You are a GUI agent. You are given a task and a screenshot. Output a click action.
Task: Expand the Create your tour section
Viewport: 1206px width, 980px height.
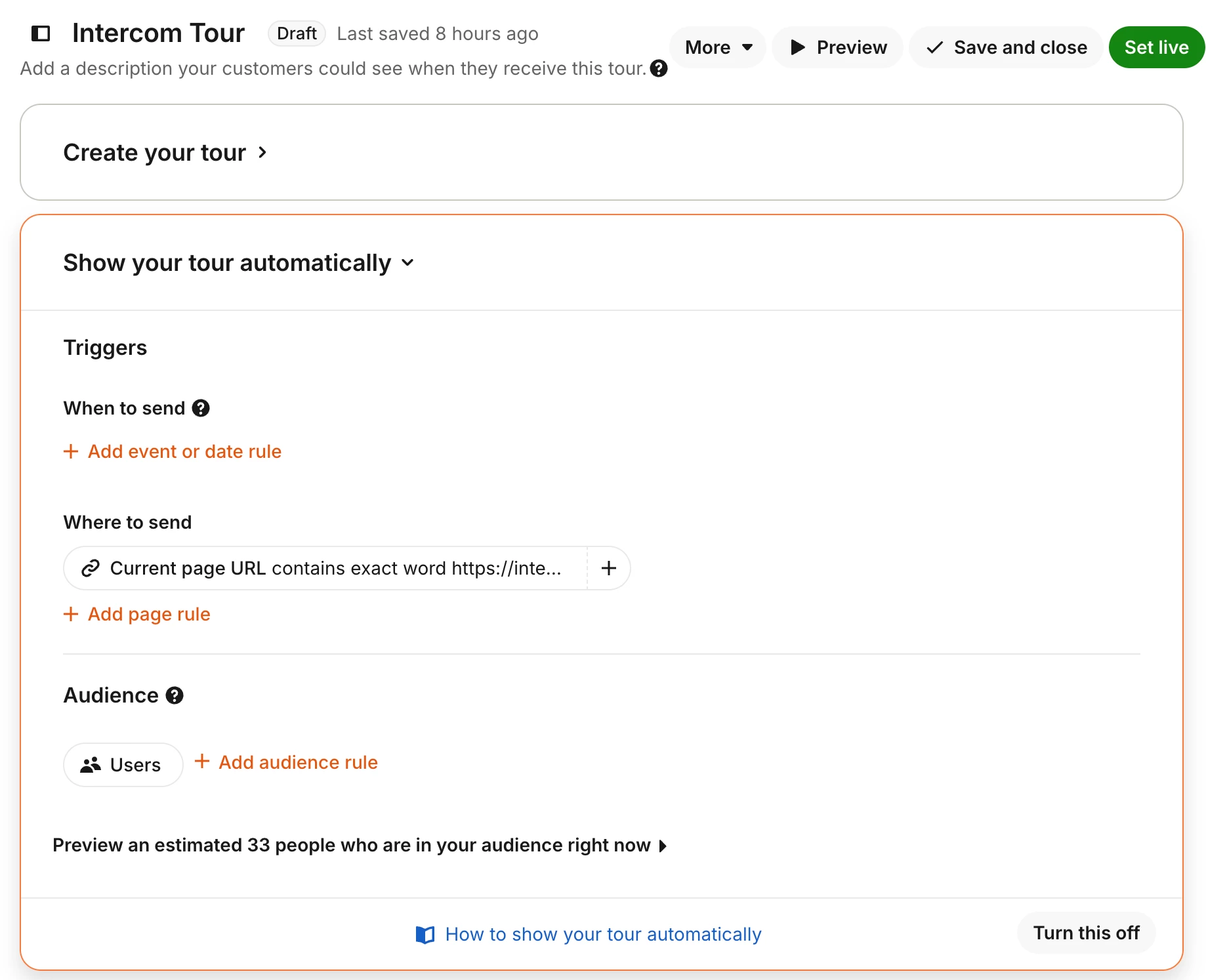[165, 153]
